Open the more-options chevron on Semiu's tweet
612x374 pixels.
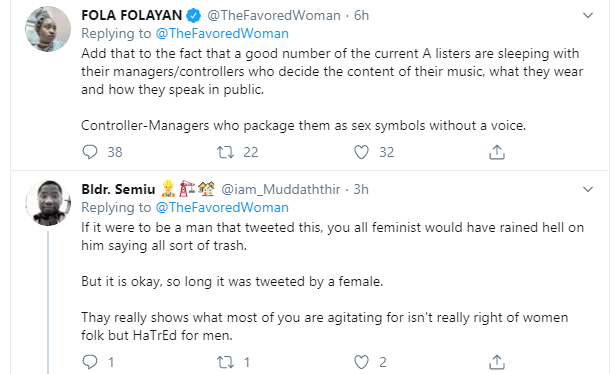tap(588, 189)
